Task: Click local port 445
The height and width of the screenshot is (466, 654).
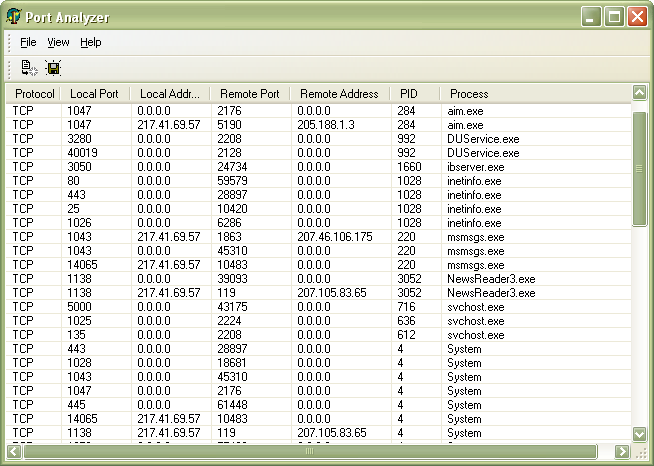Action: 76,405
